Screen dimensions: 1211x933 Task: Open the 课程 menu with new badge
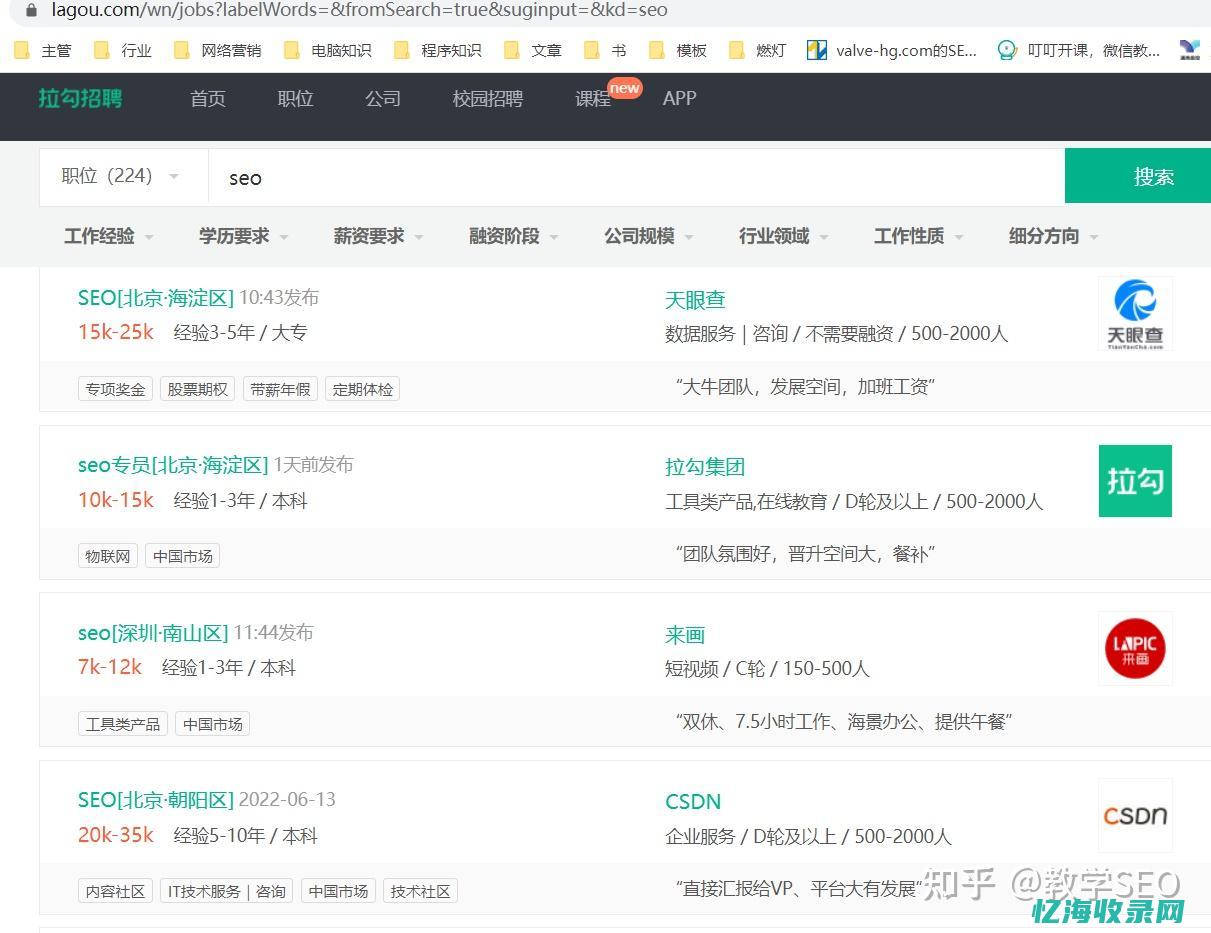pyautogui.click(x=592, y=99)
